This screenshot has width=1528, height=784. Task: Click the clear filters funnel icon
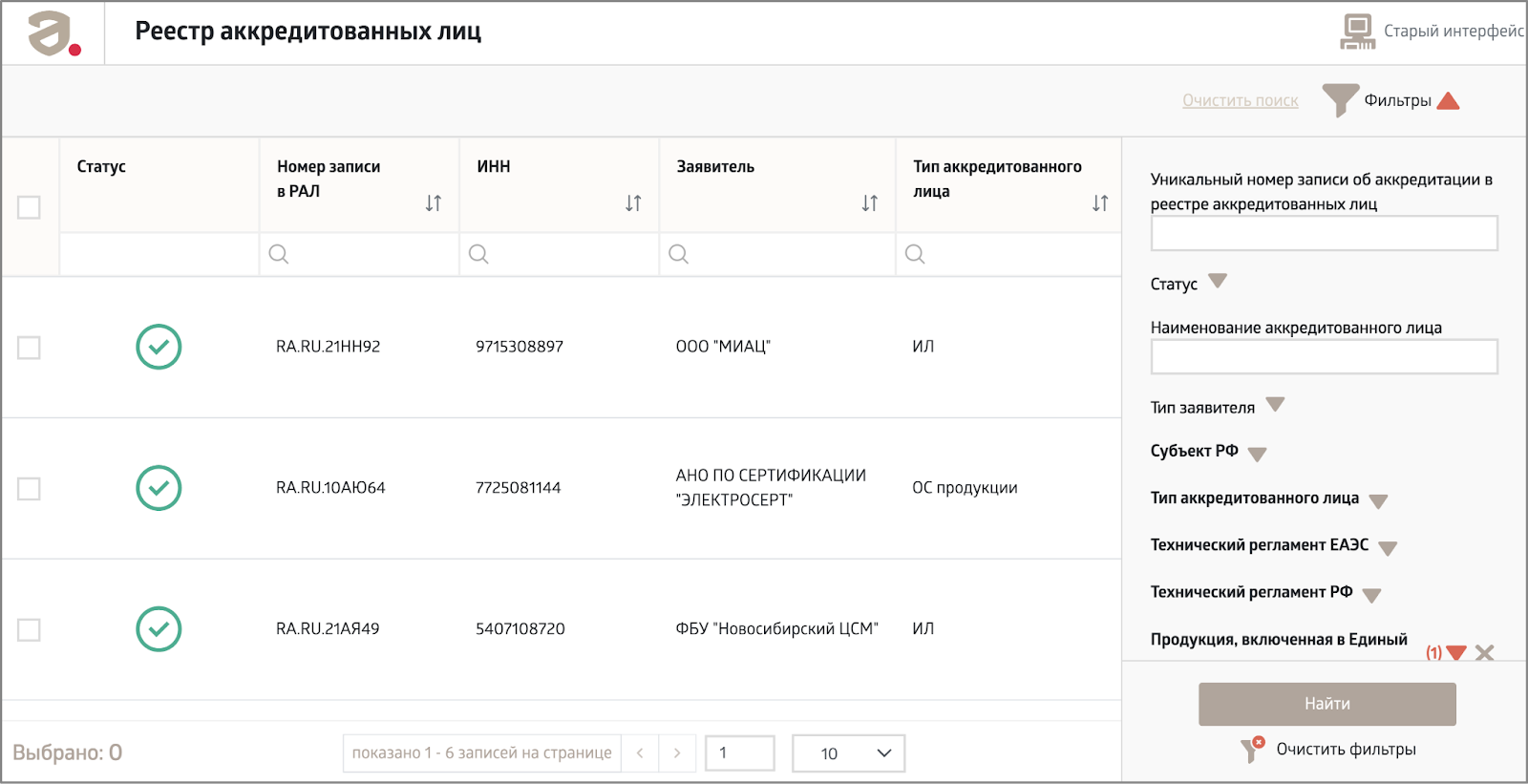click(x=1251, y=750)
